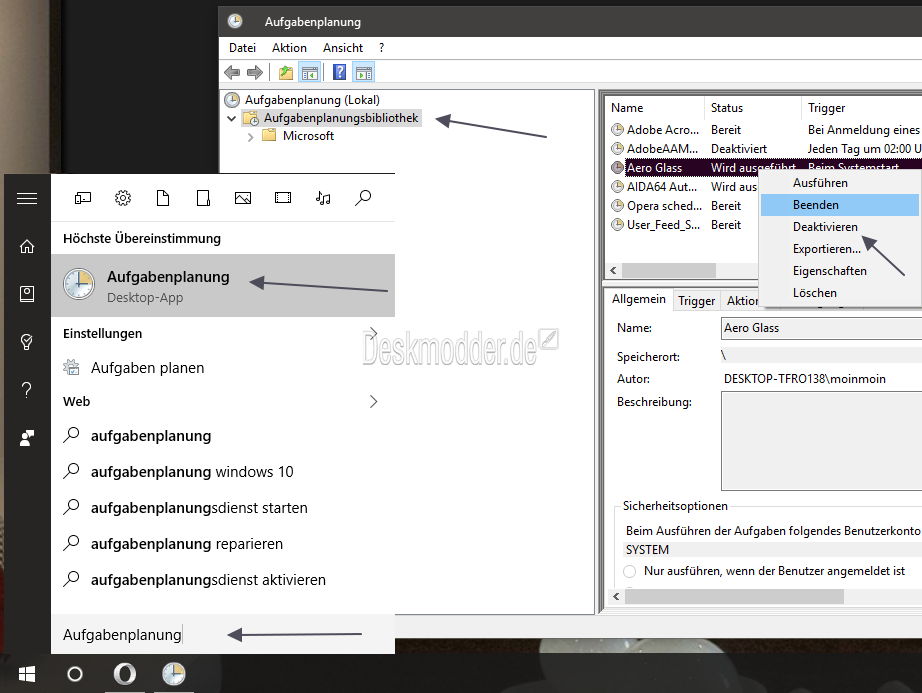Click the forward arrow in Aufgabenplanung toolbar
922x693 pixels.
[255, 73]
